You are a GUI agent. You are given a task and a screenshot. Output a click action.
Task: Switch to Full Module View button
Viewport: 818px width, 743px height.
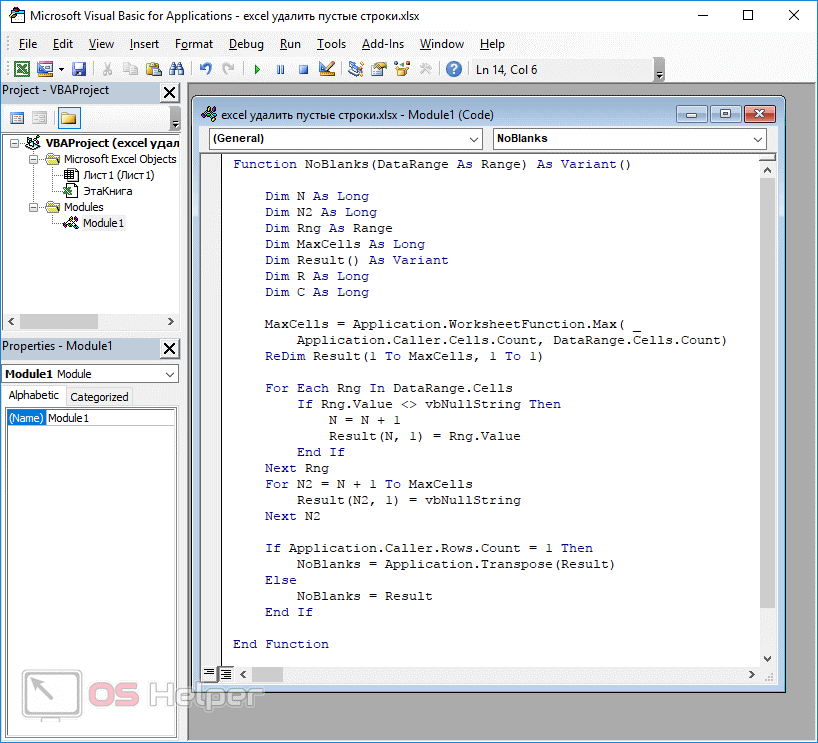point(226,672)
